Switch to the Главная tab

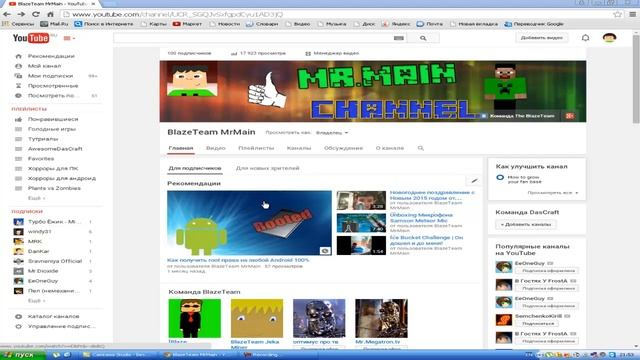point(181,148)
